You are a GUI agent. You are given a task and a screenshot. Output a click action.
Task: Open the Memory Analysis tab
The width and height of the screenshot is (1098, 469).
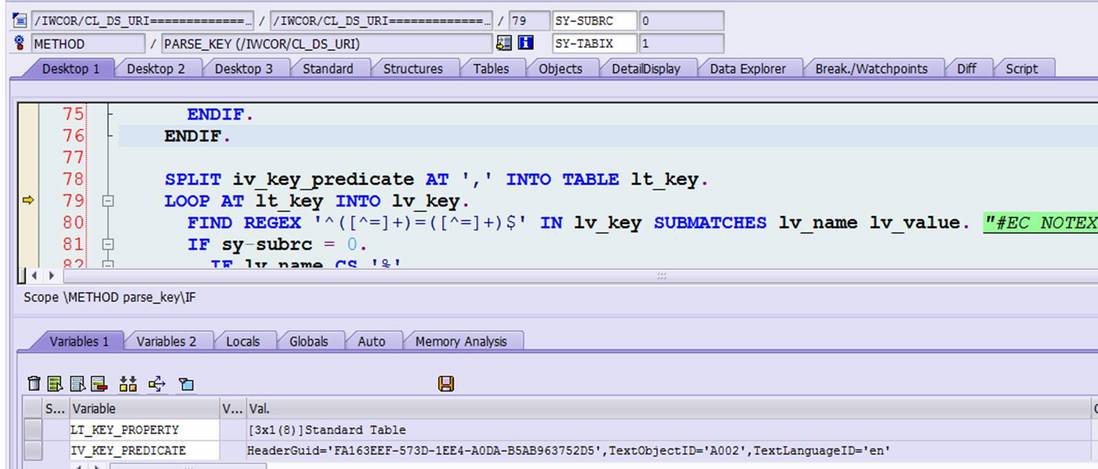[461, 342]
